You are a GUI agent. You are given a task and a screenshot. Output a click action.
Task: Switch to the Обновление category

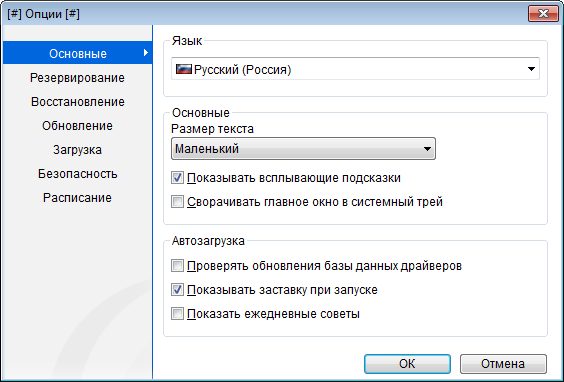78,126
